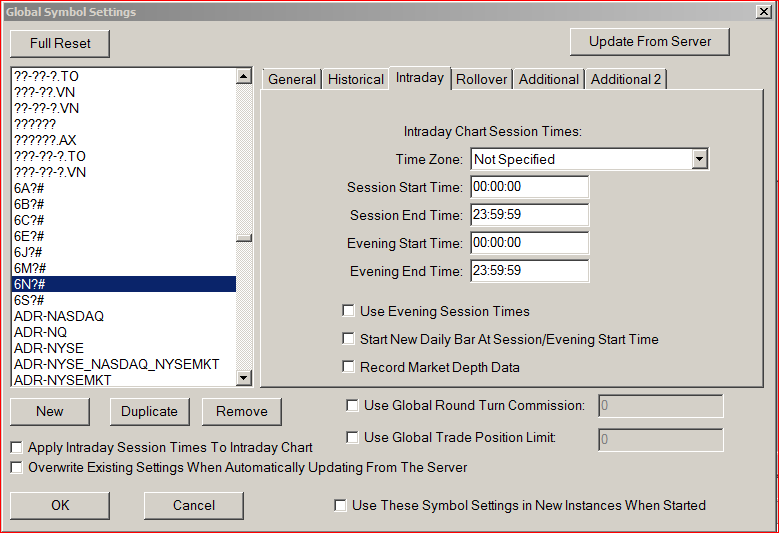Click symbol list scroll up arrow

click(243, 76)
